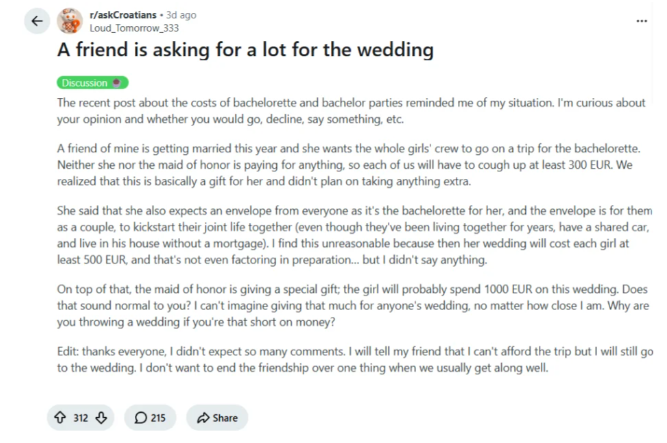Viewport: 667px width, 443px height.
Task: Click the 312 vote count number
Action: point(81,418)
